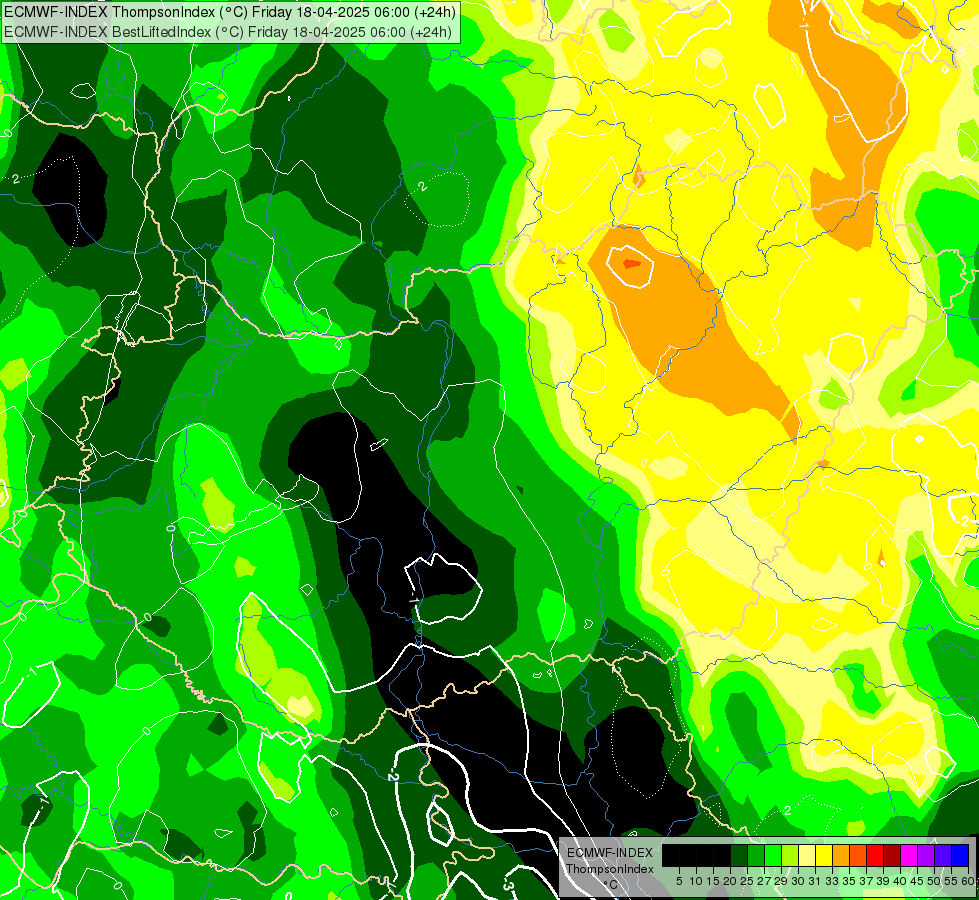Select the orange 33–35 legend swatch
The height and width of the screenshot is (900, 979).
click(841, 855)
